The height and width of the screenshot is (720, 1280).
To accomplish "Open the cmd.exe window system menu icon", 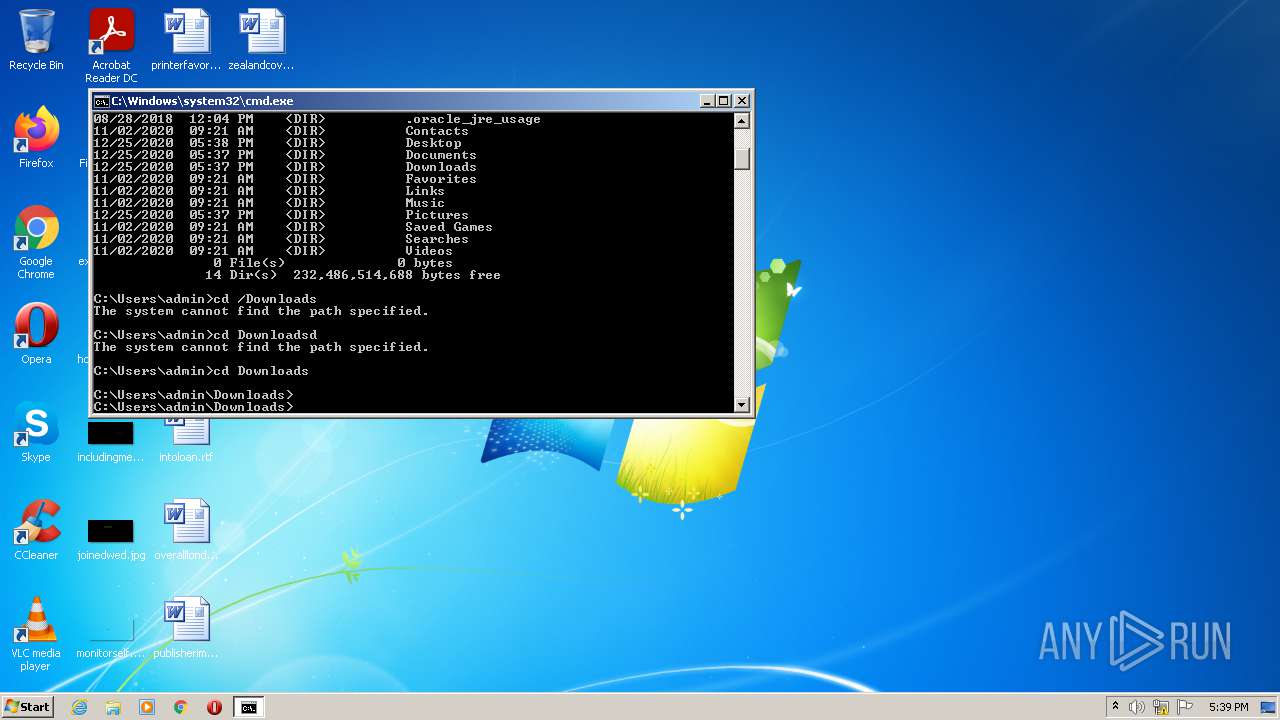I will (101, 101).
